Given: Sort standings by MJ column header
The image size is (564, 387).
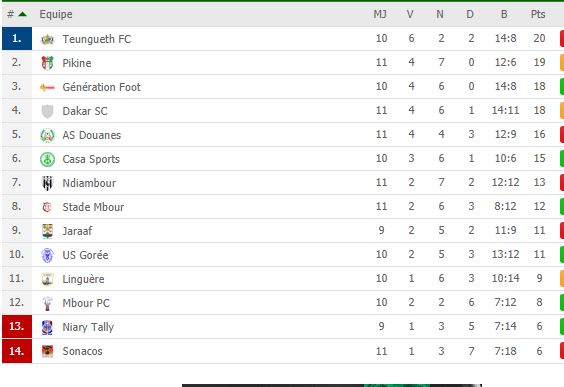Looking at the screenshot, I should (380, 14).
